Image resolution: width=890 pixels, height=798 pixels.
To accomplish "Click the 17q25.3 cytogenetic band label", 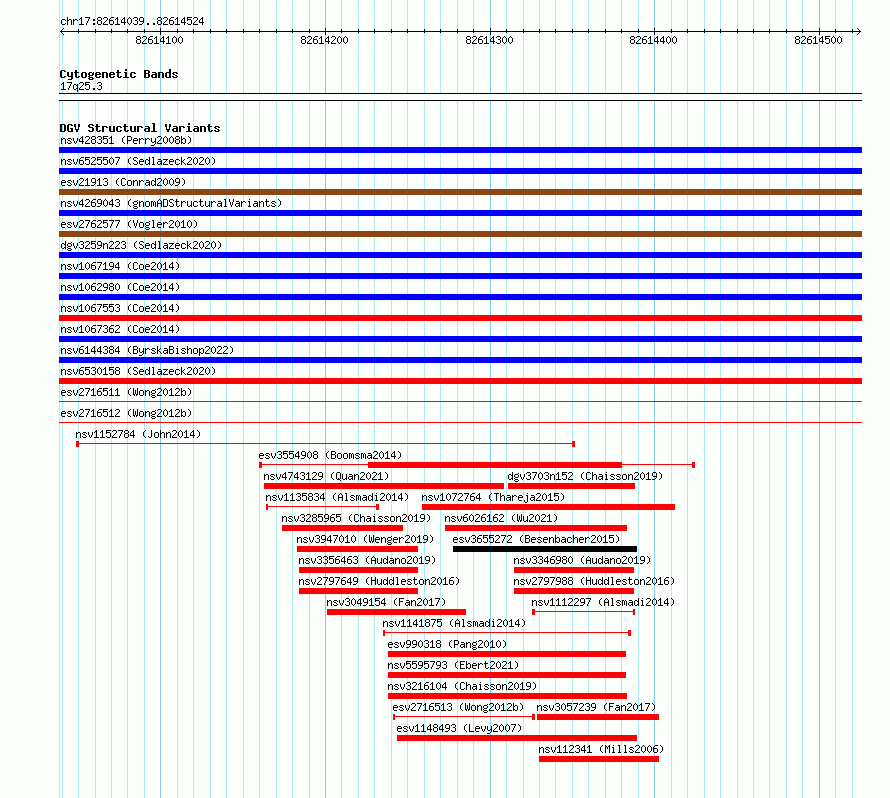I will point(81,86).
